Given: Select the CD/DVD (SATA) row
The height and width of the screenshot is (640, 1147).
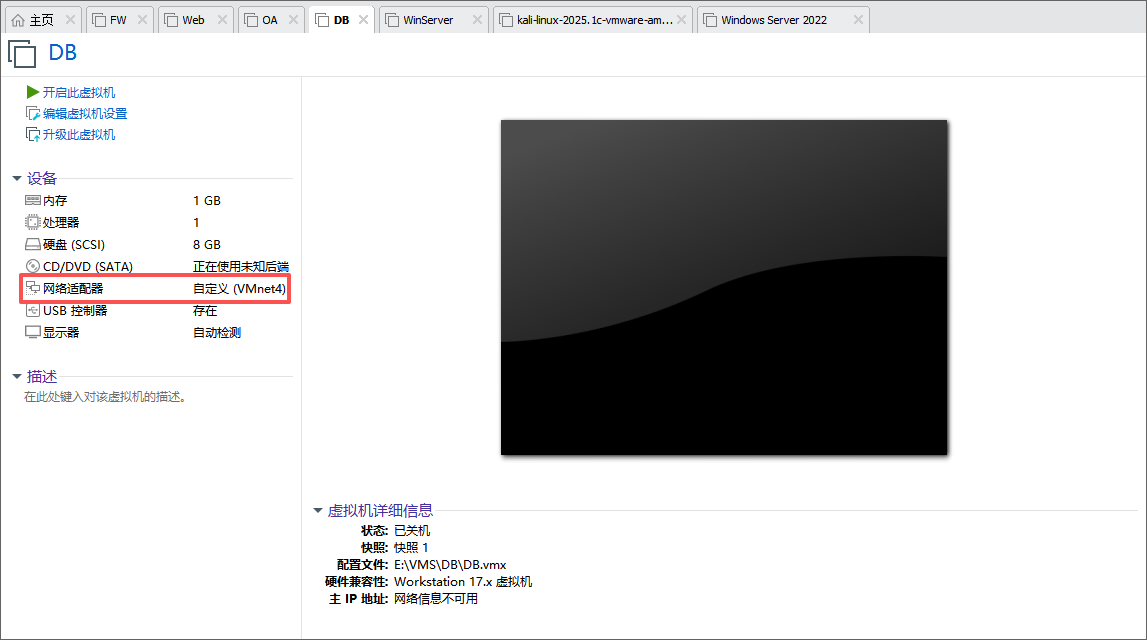Looking at the screenshot, I should [157, 266].
